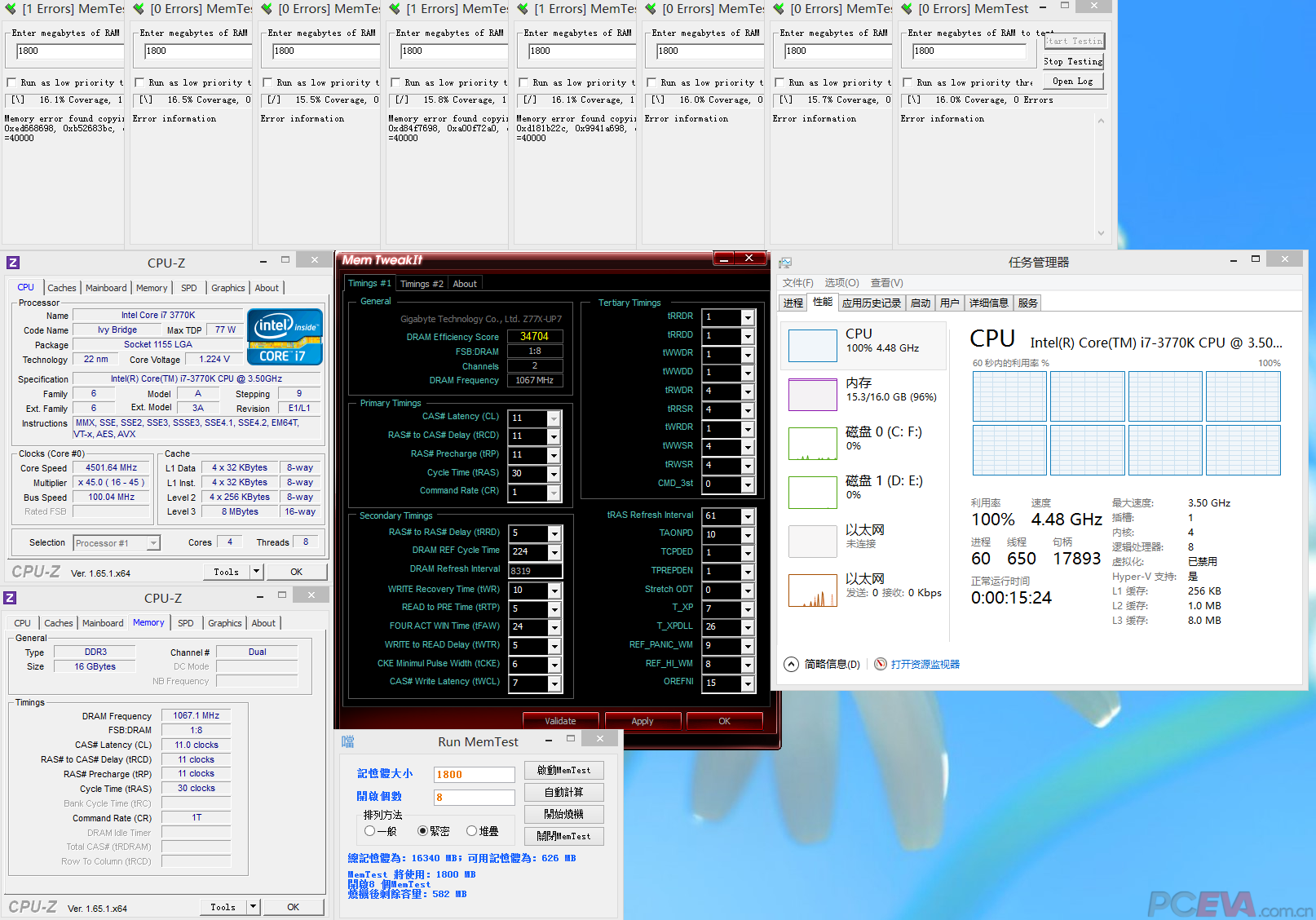
Task: Toggle low priority in the 16.5% coverage MemTest
Action: tap(139, 82)
